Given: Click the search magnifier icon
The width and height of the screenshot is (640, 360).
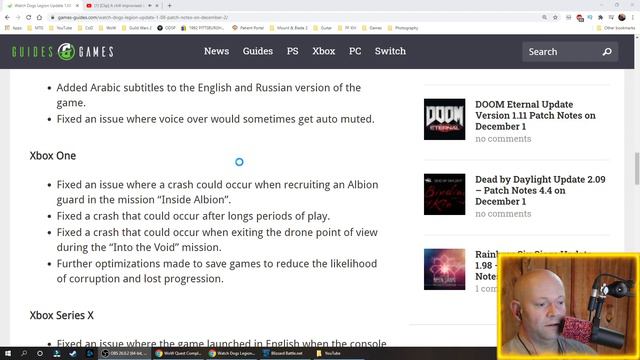Looking at the screenshot, I should point(607,52).
